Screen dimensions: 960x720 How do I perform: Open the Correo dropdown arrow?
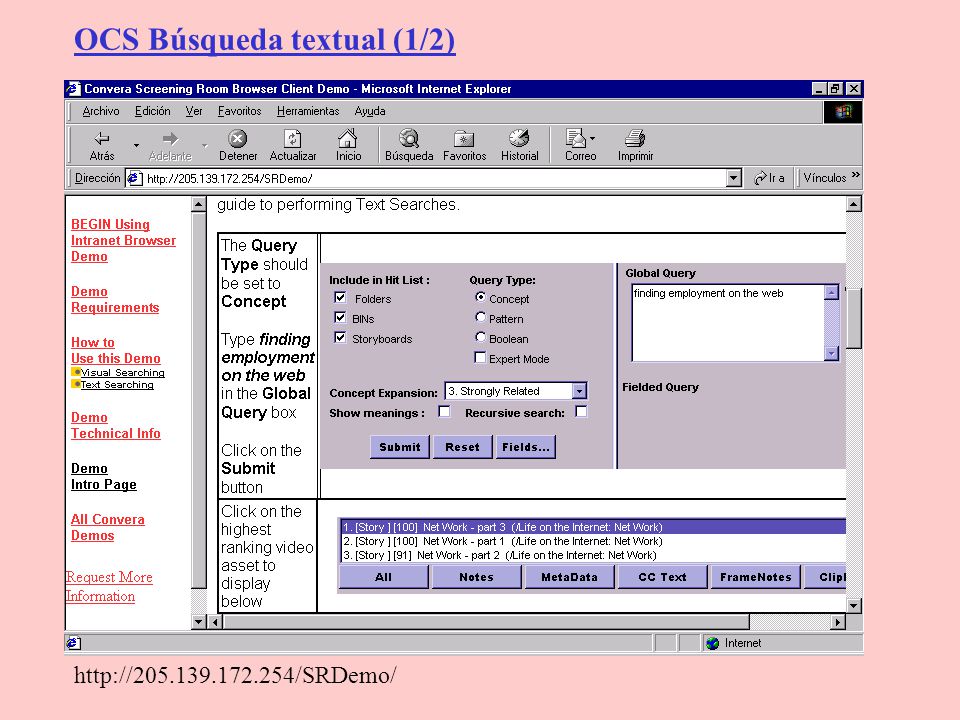592,138
